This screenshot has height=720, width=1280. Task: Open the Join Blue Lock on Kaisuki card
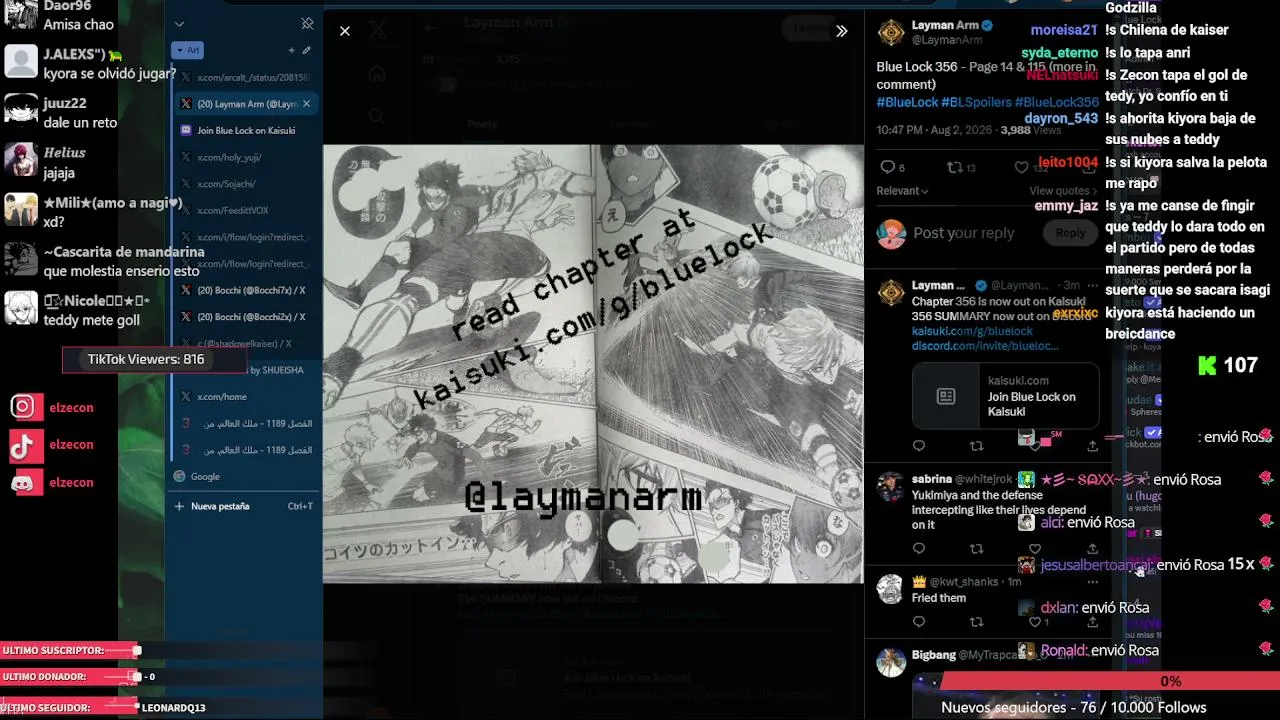pos(1005,397)
